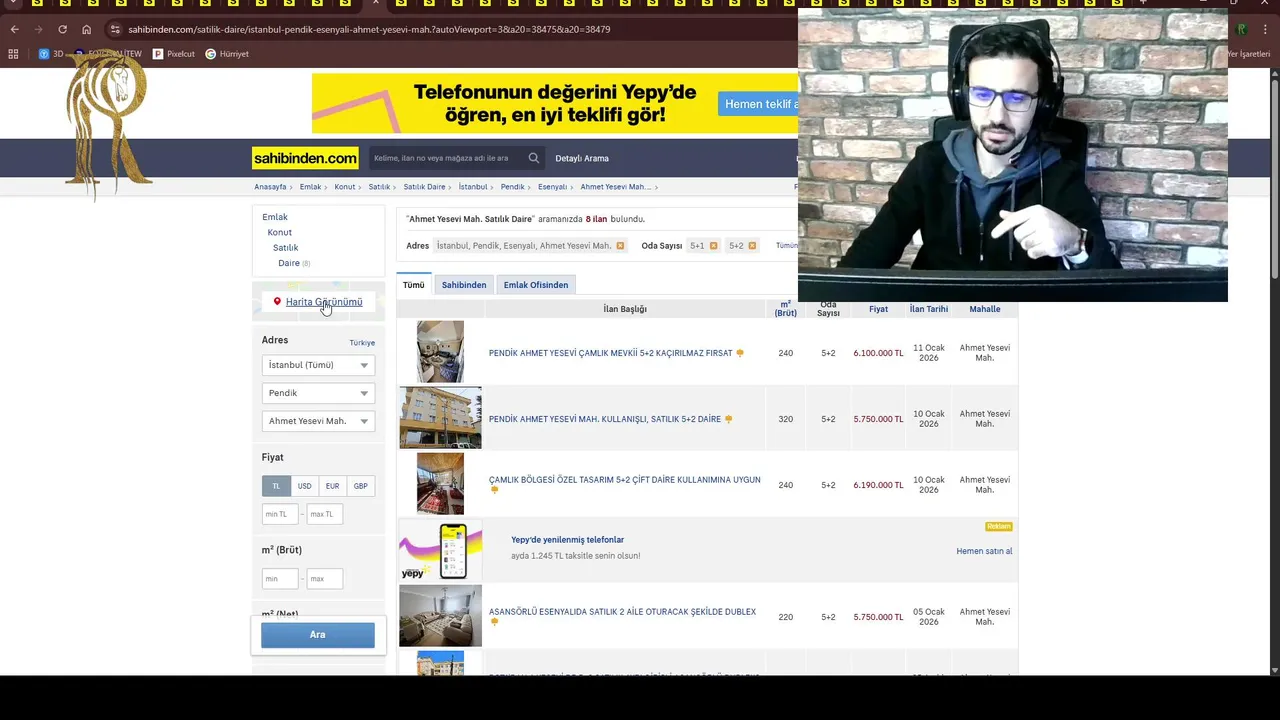Sort listings by Mahalle column
1280x720 pixels.
click(984, 309)
